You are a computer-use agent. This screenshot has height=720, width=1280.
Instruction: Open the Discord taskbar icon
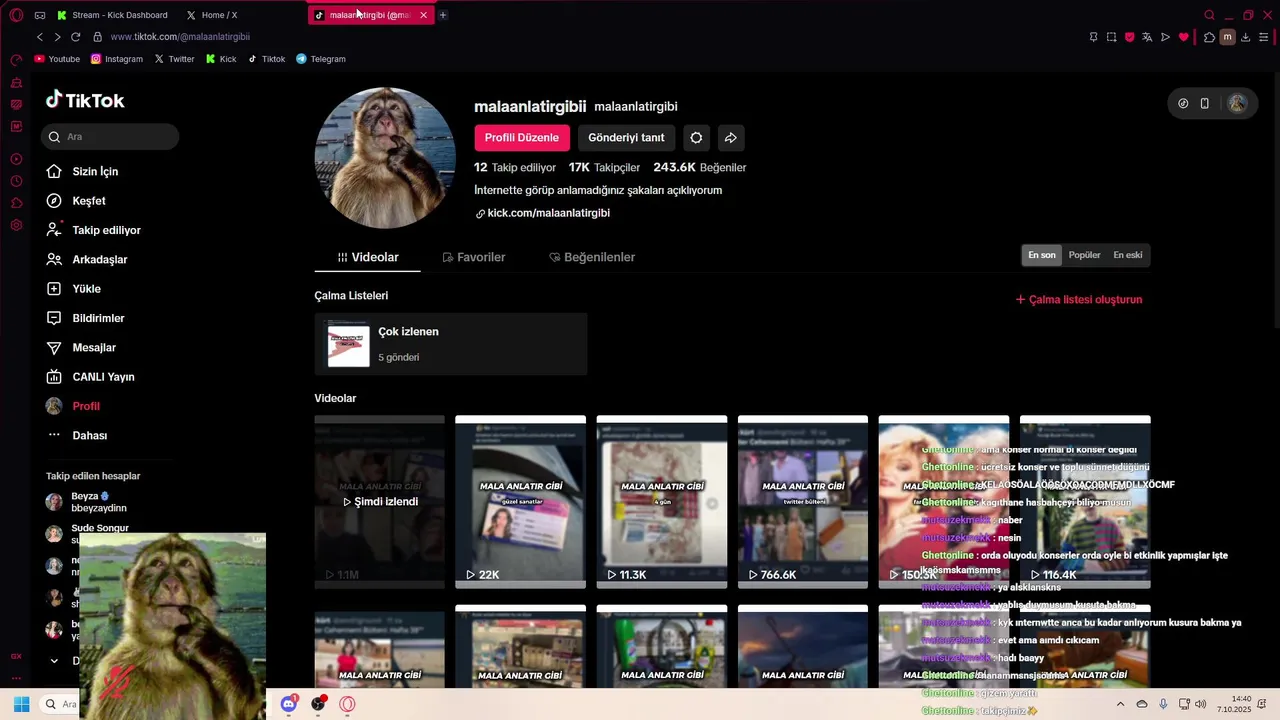pyautogui.click(x=289, y=704)
